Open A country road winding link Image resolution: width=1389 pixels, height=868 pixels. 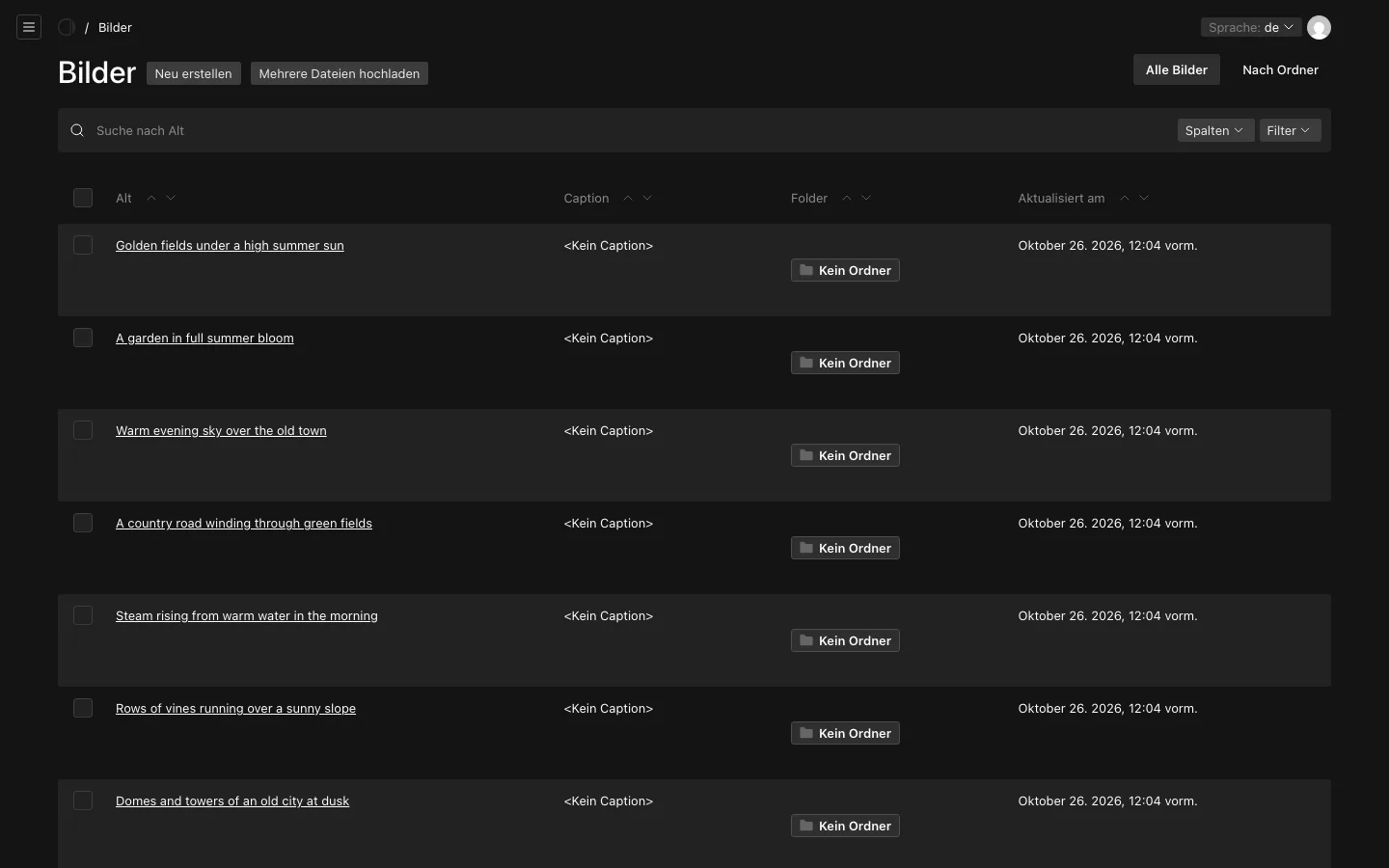(x=244, y=524)
